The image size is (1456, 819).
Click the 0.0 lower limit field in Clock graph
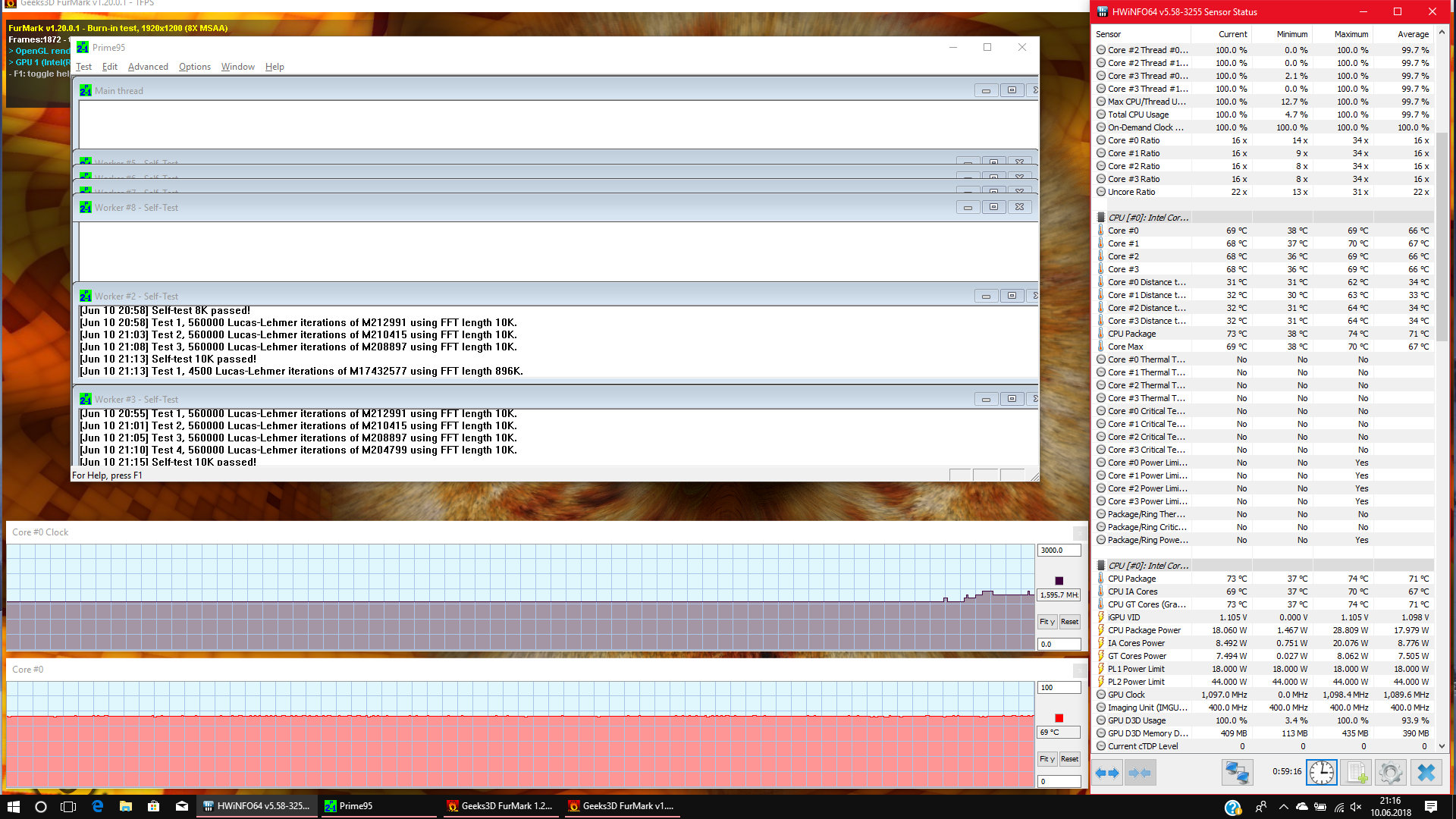1059,645
